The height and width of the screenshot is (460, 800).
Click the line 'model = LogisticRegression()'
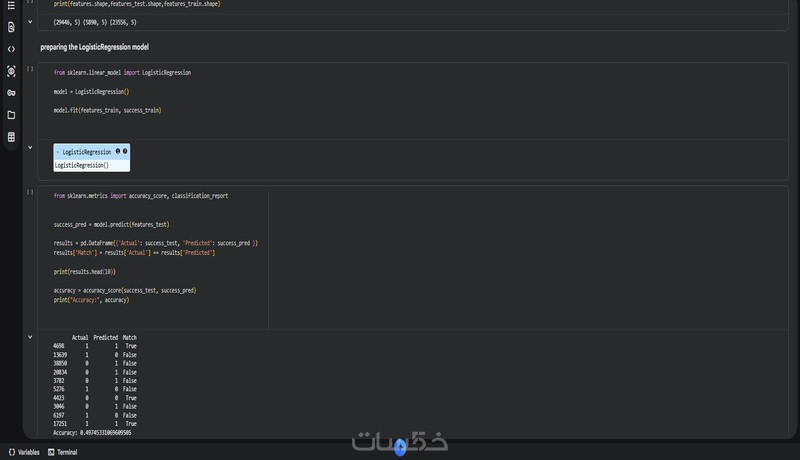pos(91,92)
